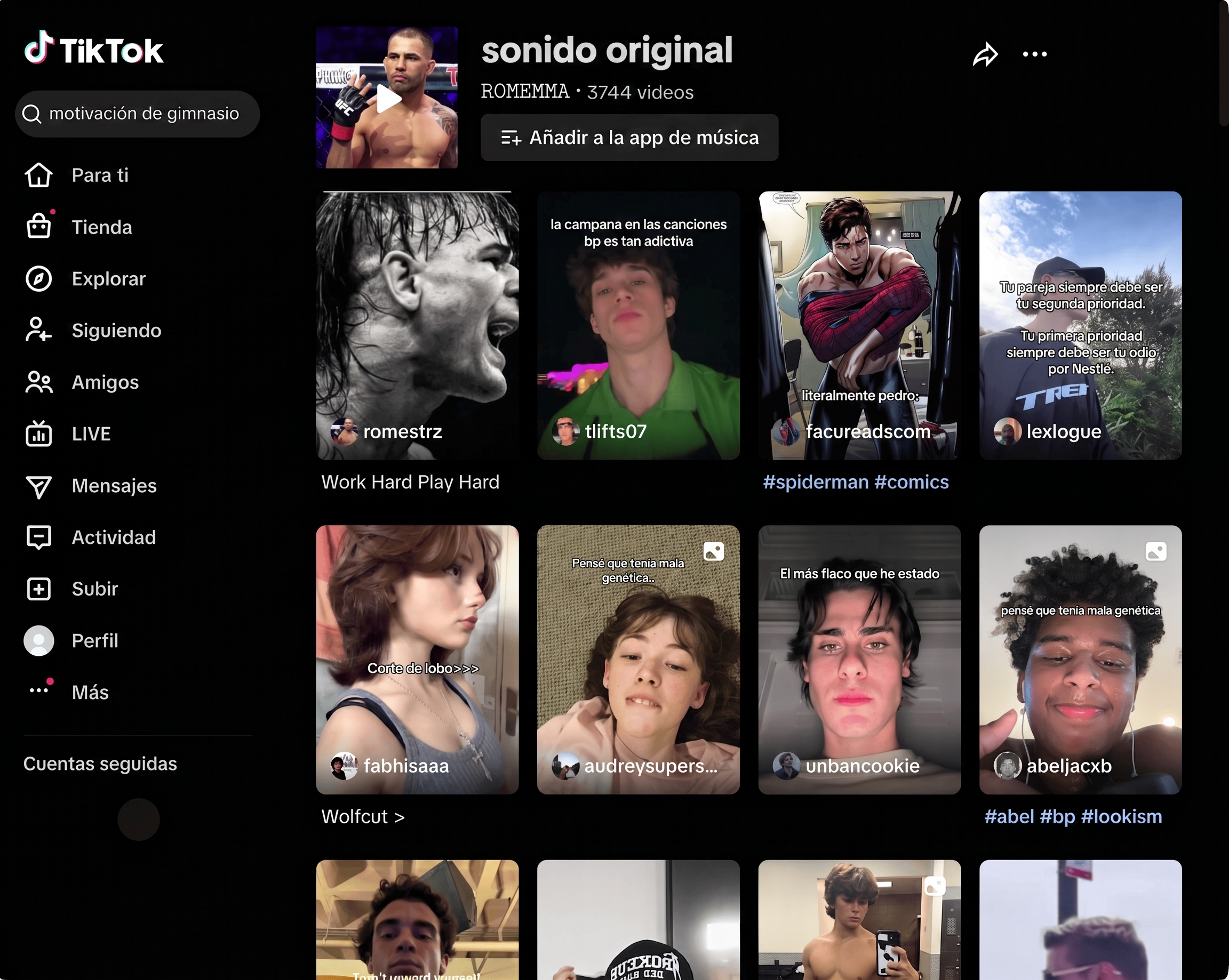Click the photo-post icon on audreysupers card
Screen dimensions: 1229x980
[714, 551]
